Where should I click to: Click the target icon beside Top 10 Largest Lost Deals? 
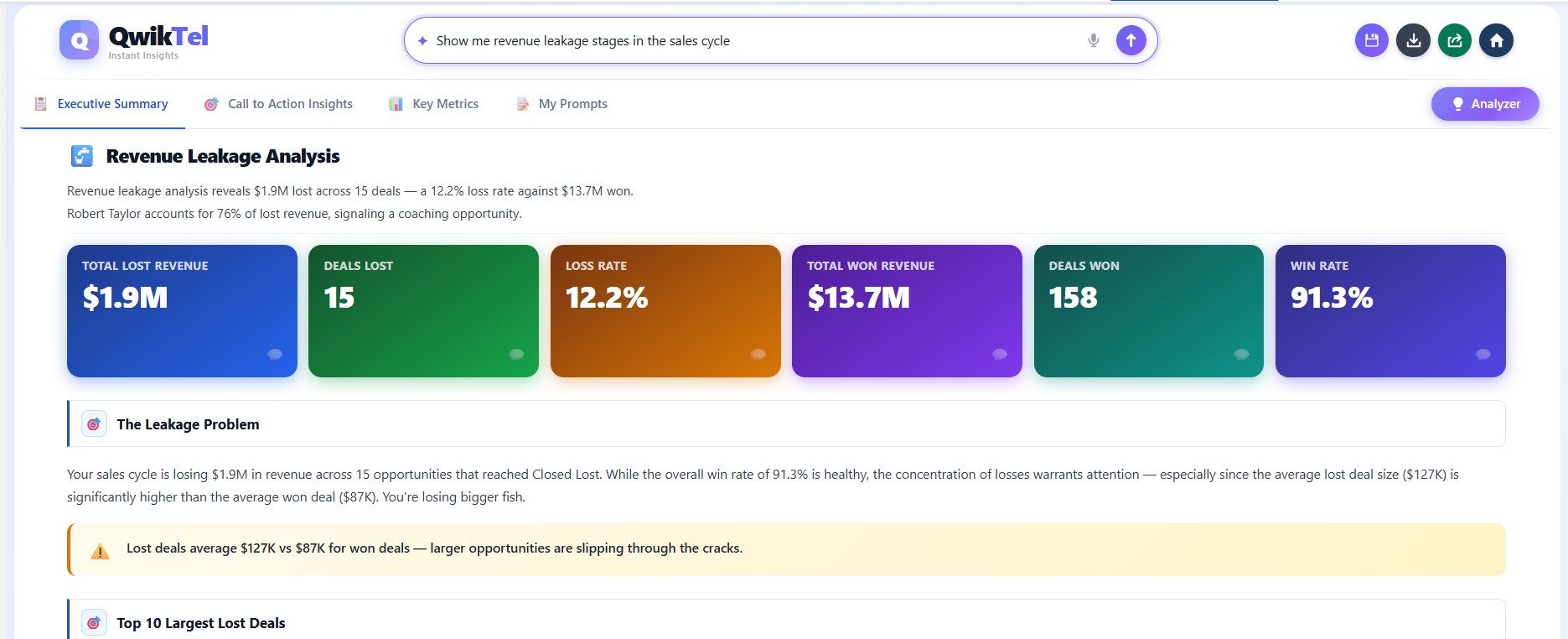94,623
